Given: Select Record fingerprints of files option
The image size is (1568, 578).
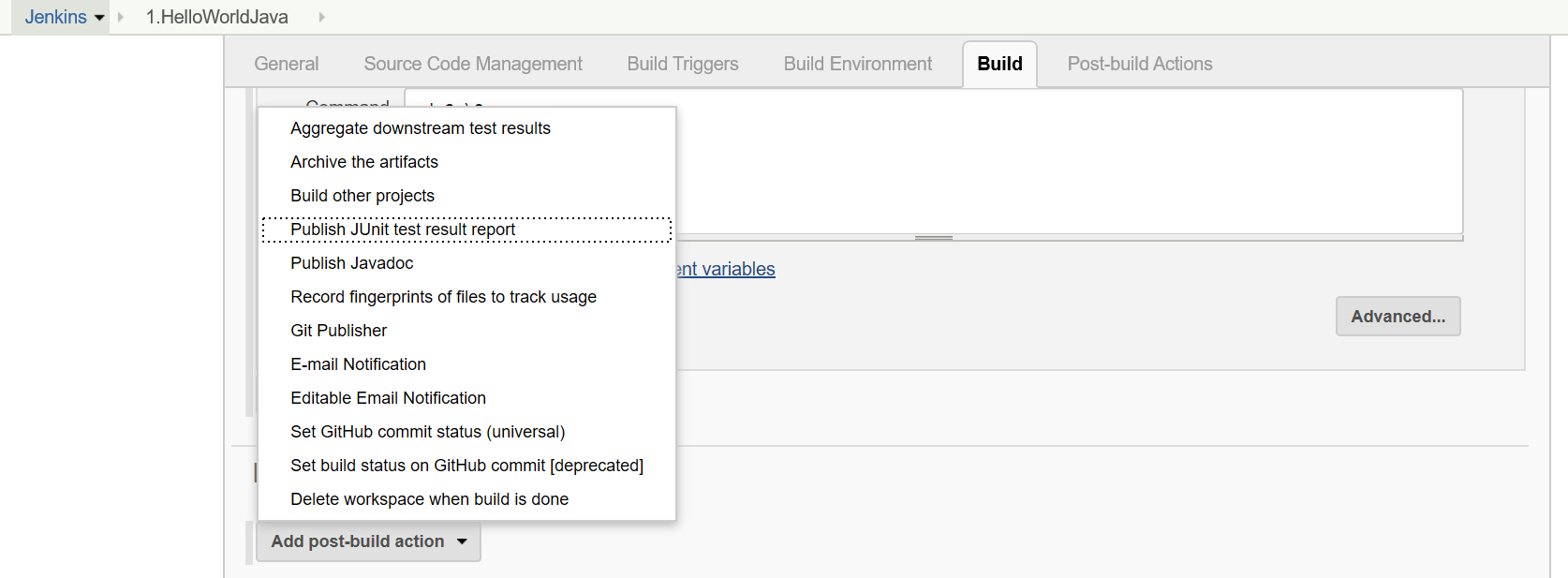Looking at the screenshot, I should [x=443, y=297].
